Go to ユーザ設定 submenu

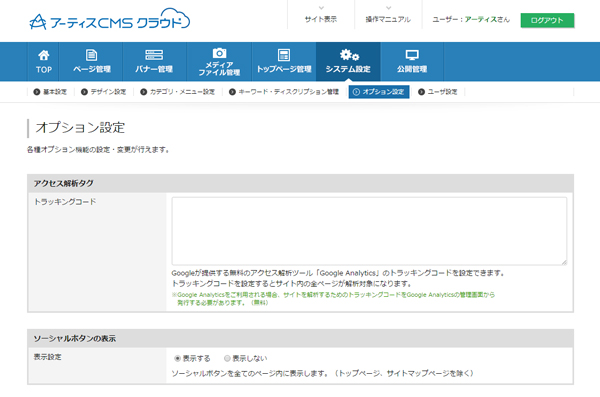pos(438,92)
